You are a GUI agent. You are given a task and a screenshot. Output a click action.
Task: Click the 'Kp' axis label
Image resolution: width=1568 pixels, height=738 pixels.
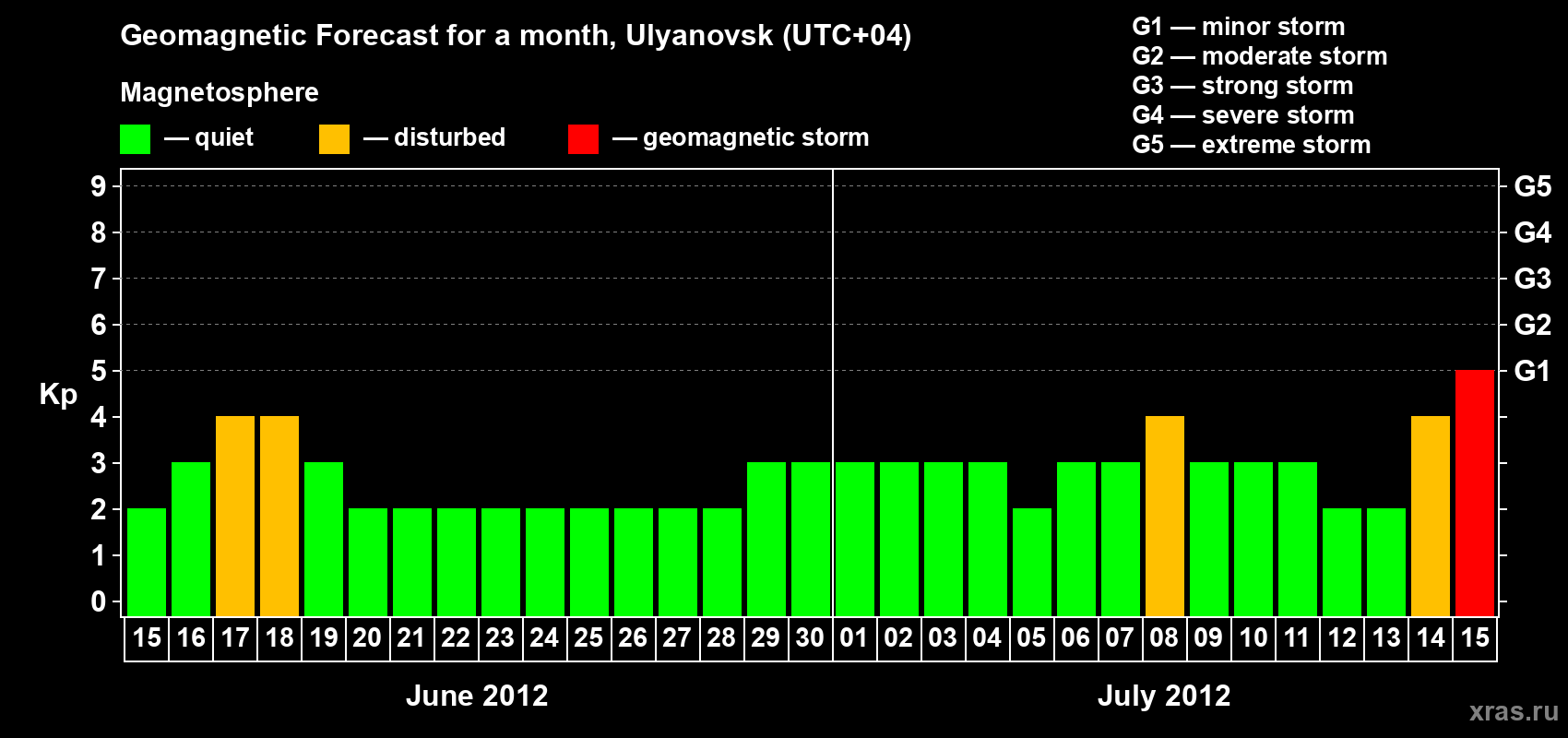tap(58, 396)
